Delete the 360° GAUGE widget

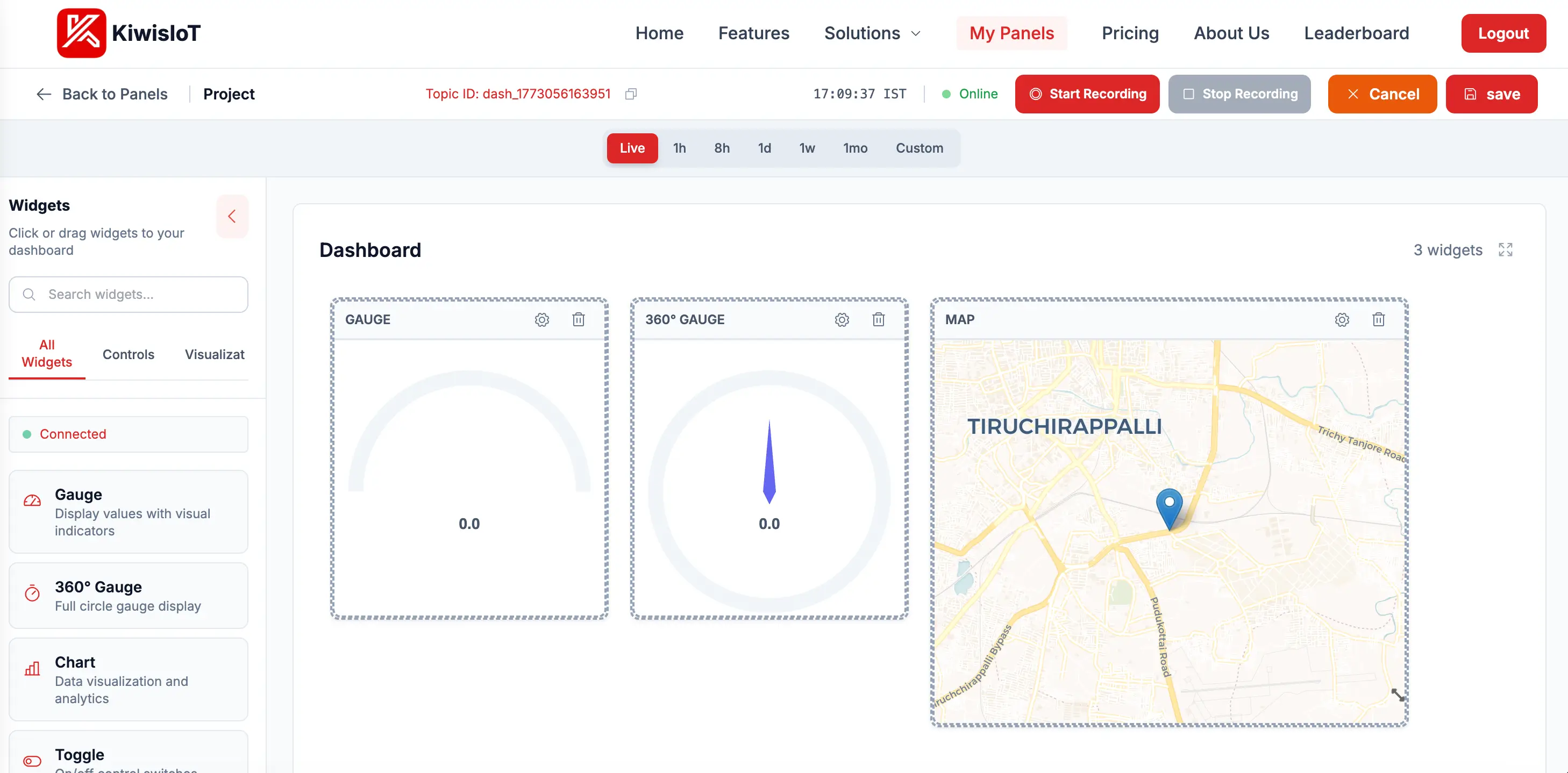(x=878, y=319)
